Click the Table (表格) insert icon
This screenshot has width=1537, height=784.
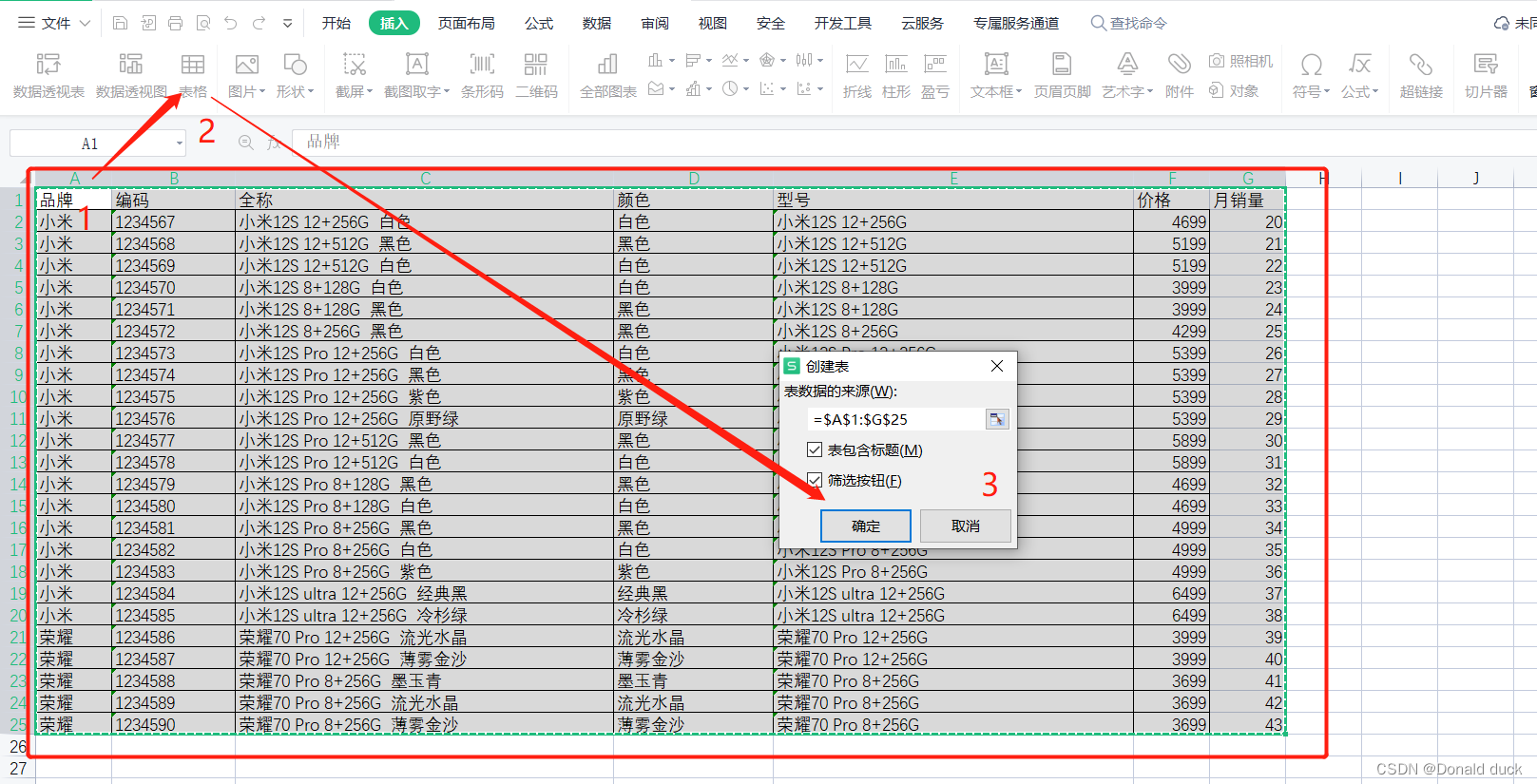coord(193,76)
